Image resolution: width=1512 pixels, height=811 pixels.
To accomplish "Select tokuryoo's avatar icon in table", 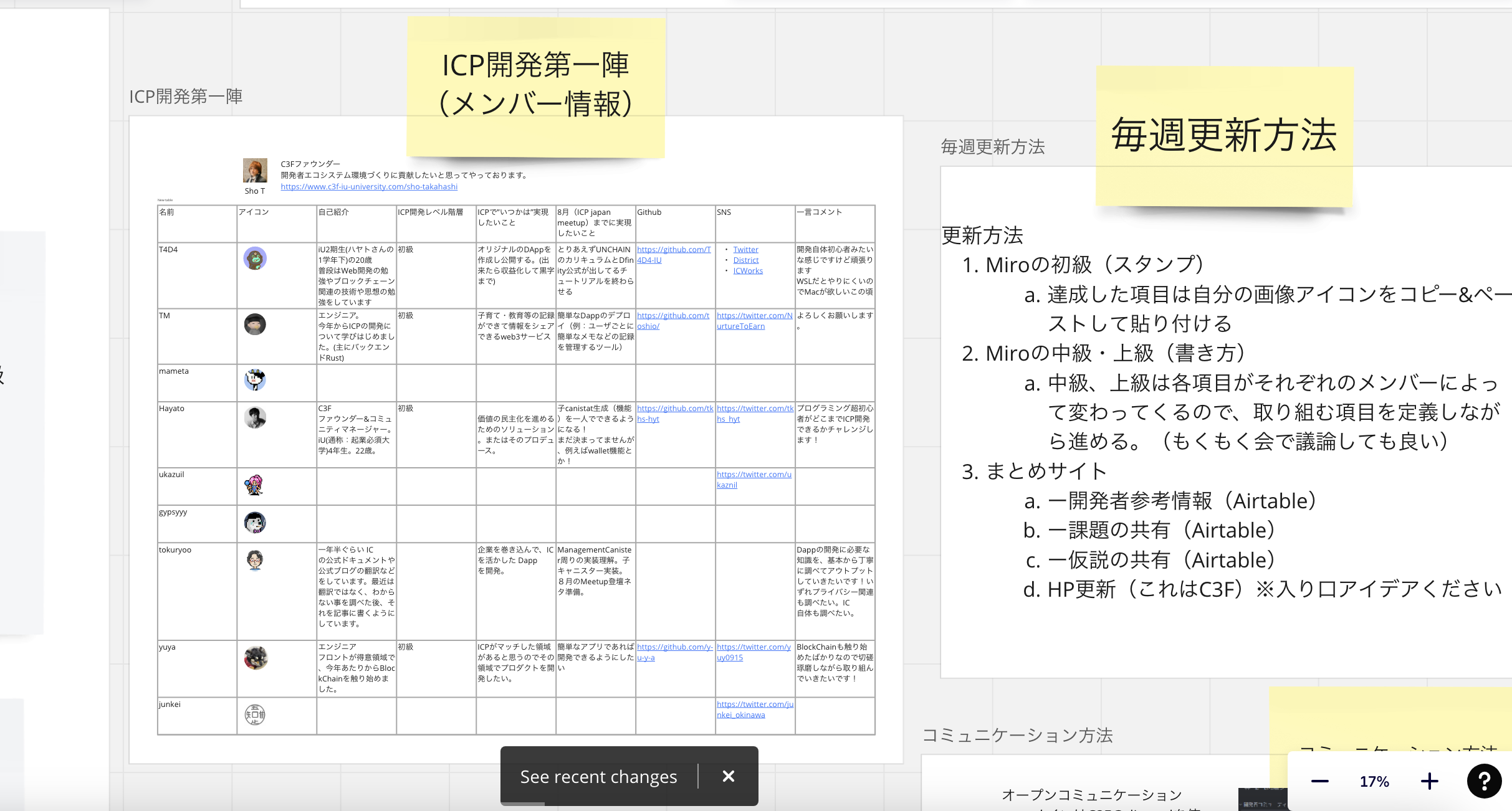I will click(255, 560).
